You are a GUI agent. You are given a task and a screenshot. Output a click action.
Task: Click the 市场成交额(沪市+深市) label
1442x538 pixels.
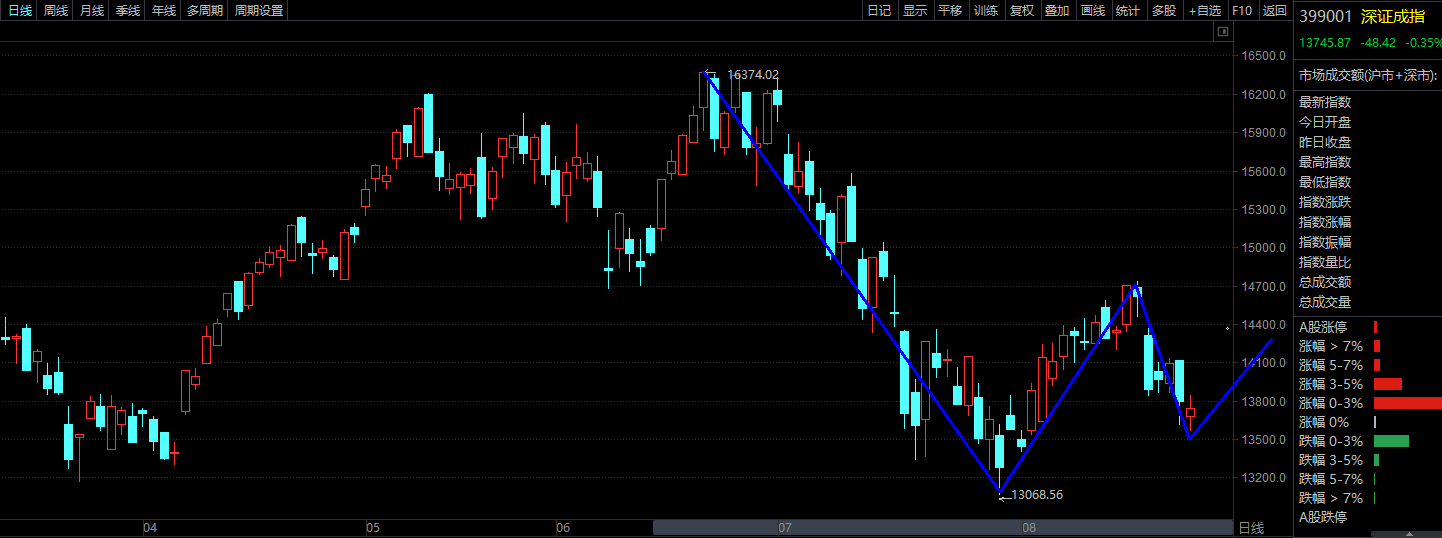coord(1368,76)
